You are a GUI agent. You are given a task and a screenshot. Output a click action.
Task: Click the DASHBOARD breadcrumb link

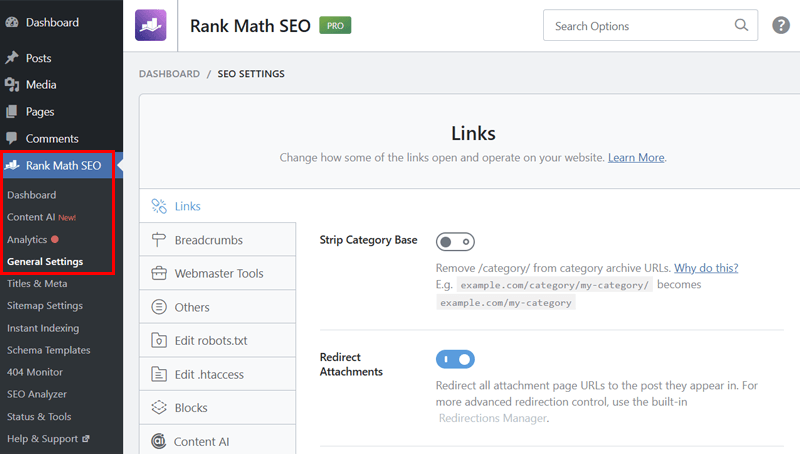coord(169,74)
